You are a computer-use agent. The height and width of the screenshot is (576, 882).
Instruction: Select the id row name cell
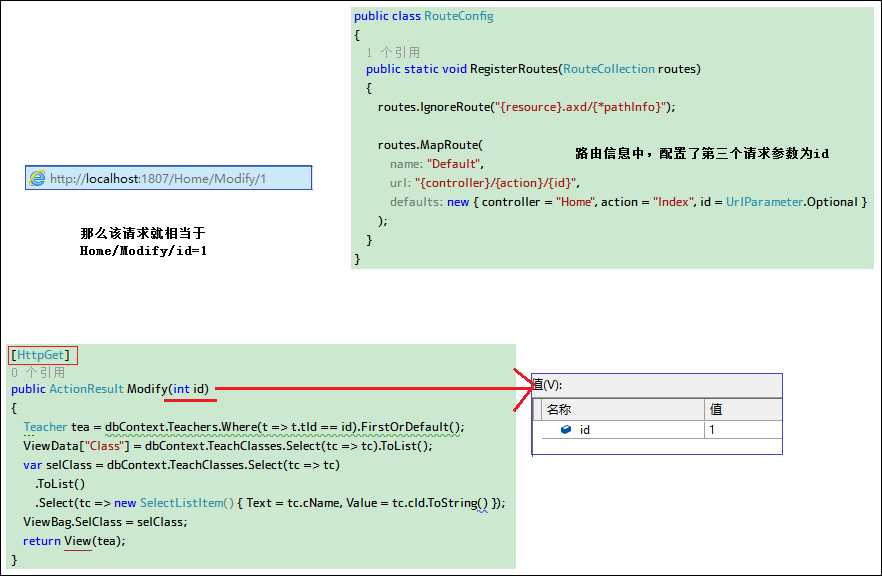tap(623, 430)
